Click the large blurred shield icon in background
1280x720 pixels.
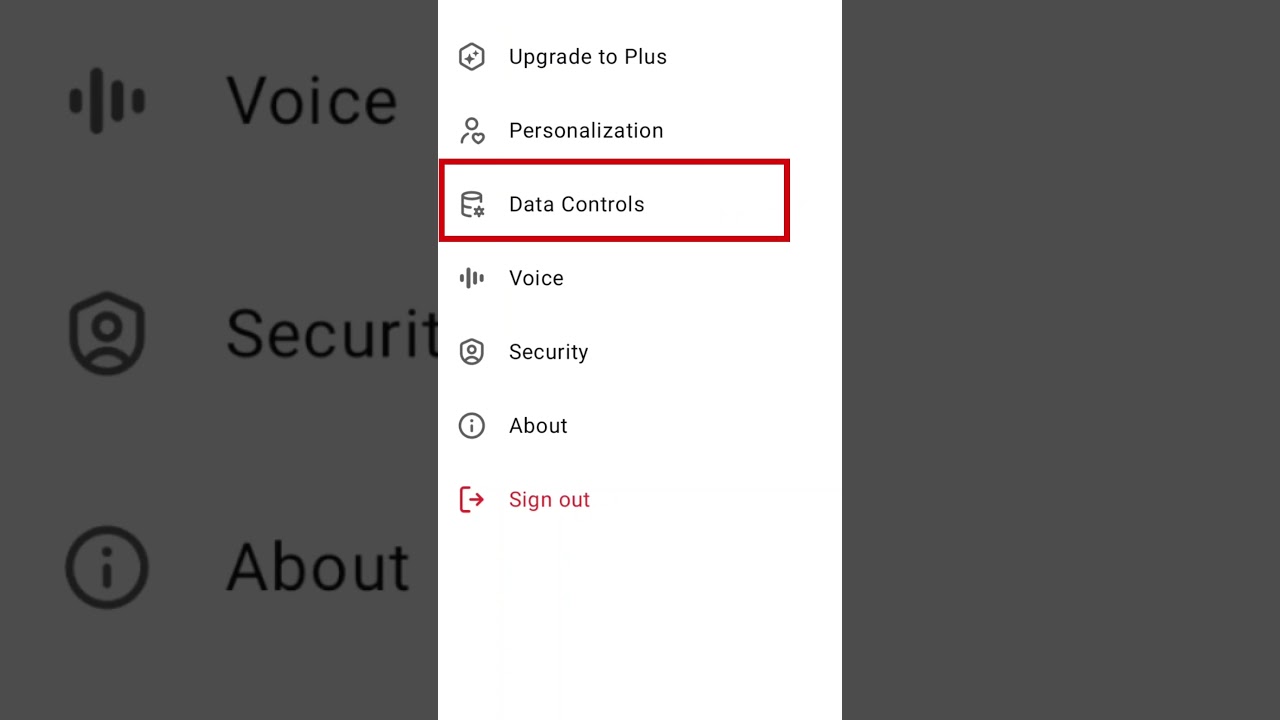click(x=107, y=334)
